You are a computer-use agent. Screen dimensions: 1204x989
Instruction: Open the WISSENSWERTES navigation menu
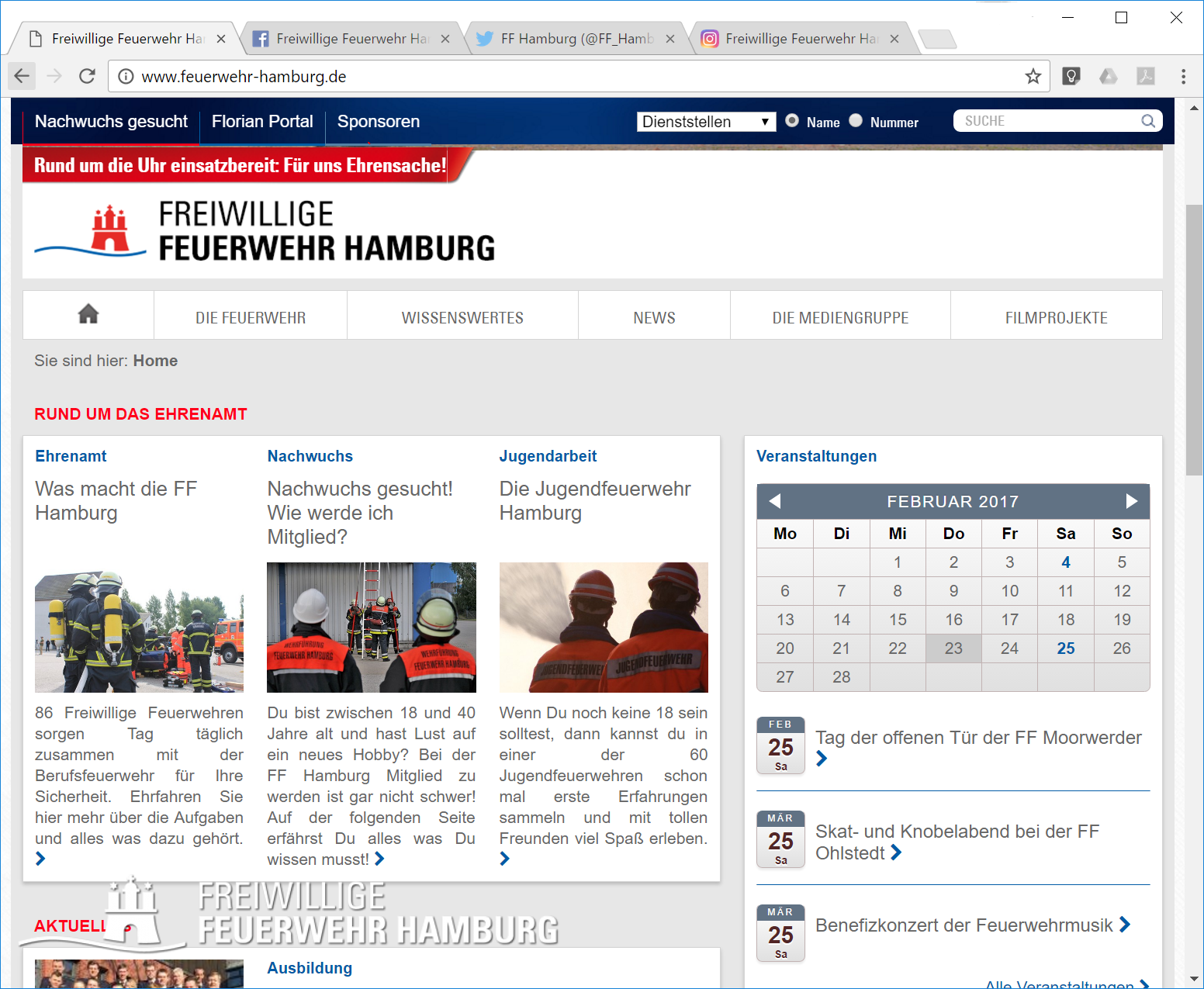(462, 318)
